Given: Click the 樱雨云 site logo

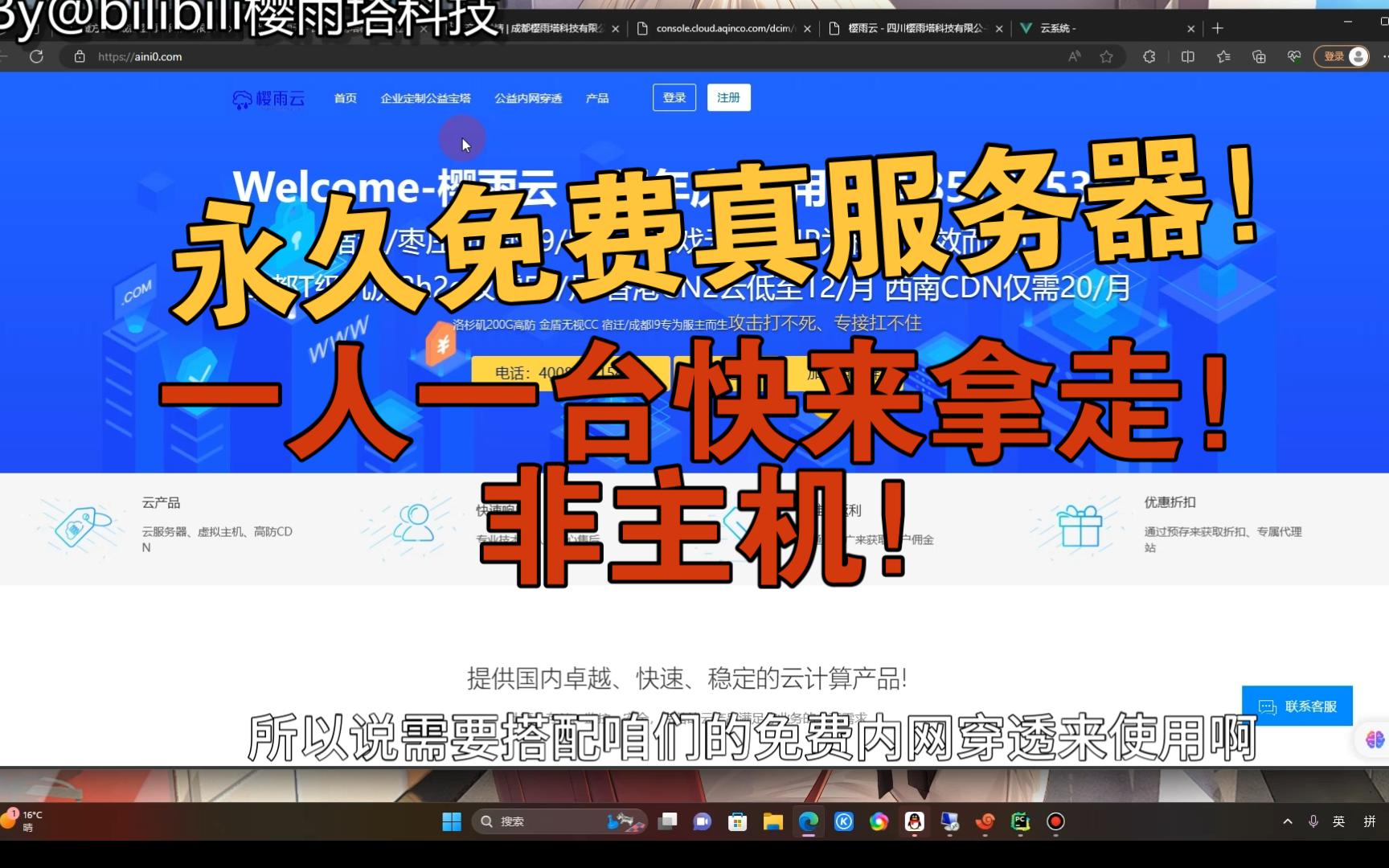Looking at the screenshot, I should pos(268,99).
